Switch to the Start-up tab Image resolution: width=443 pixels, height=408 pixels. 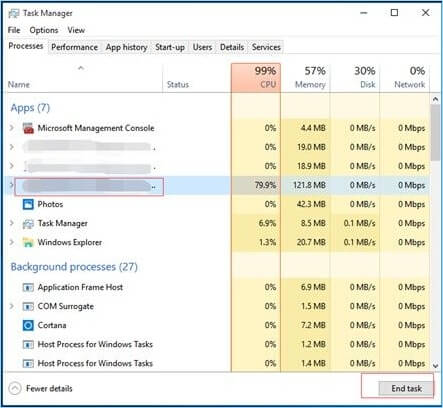170,47
